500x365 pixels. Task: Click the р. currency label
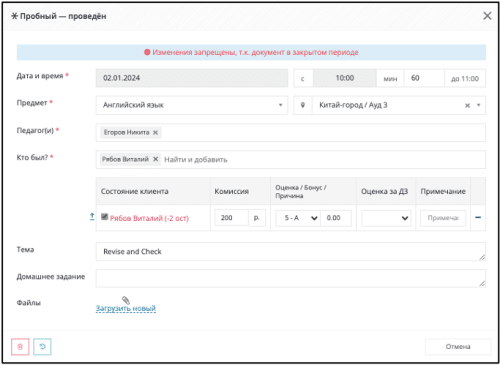257,218
